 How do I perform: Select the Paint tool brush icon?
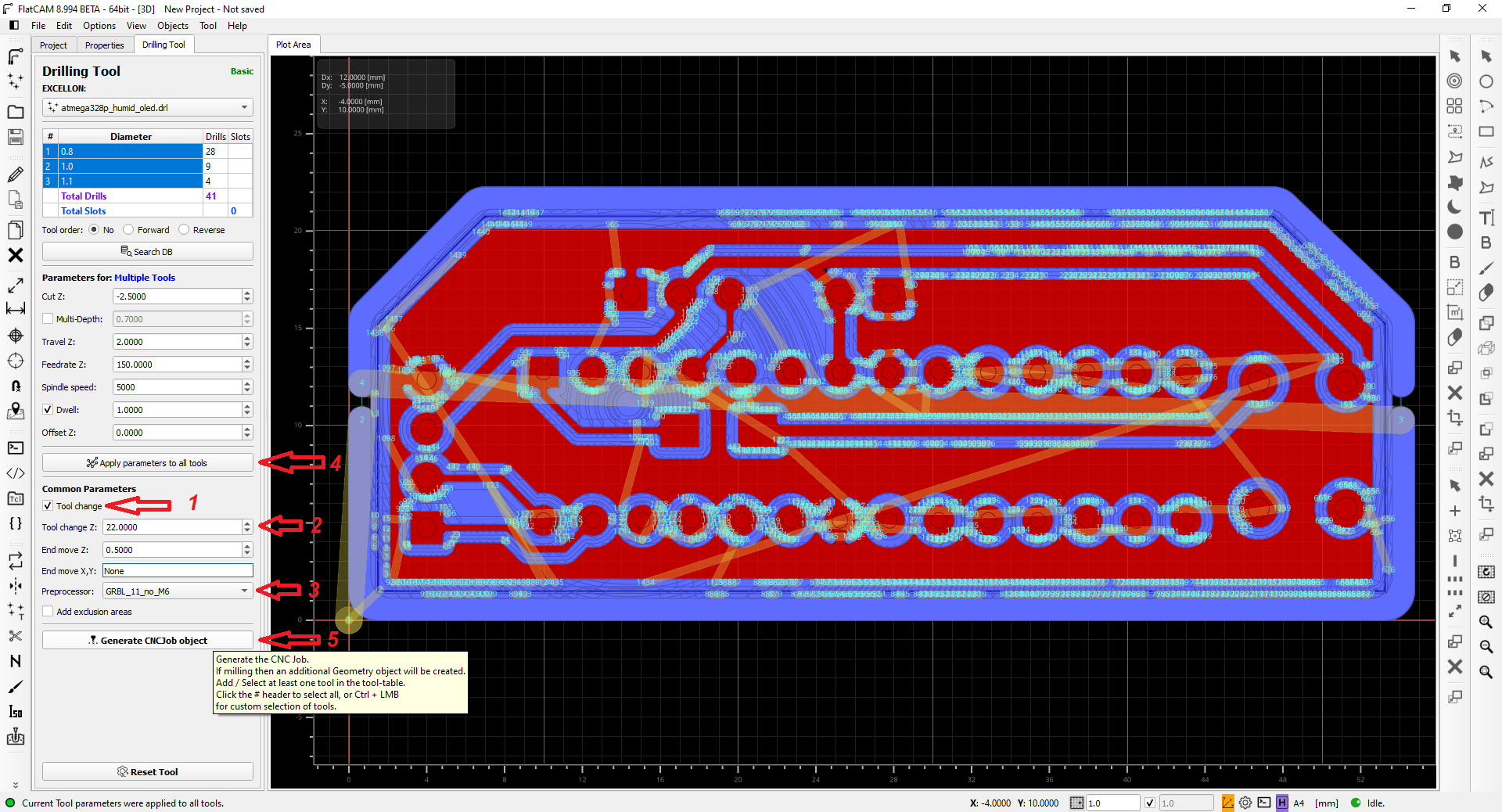tap(15, 687)
